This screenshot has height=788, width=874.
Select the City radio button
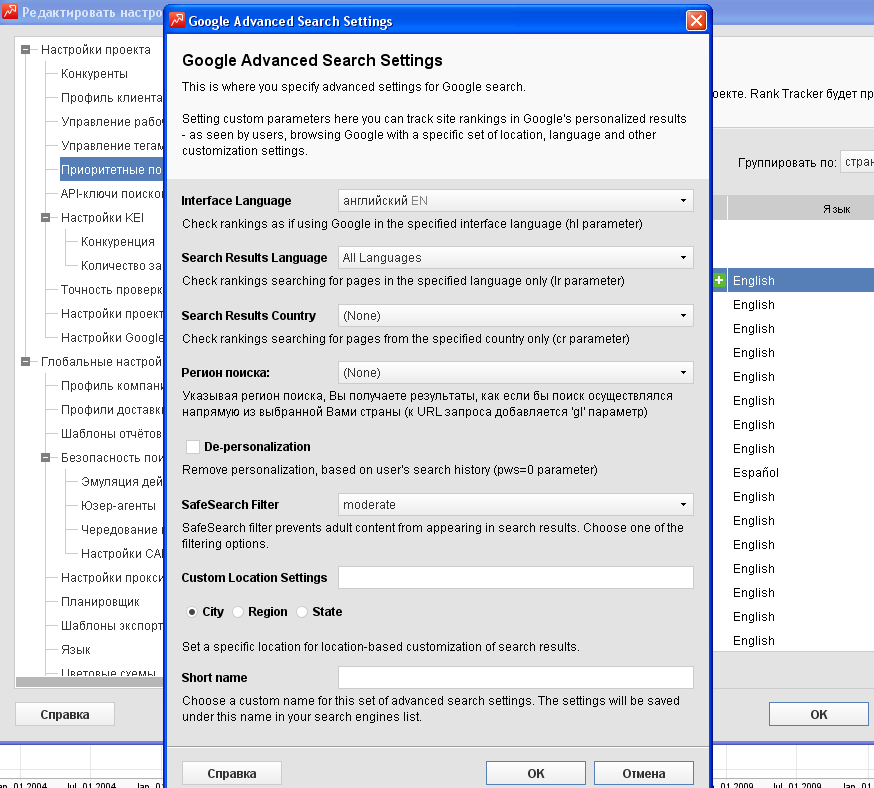pos(192,612)
